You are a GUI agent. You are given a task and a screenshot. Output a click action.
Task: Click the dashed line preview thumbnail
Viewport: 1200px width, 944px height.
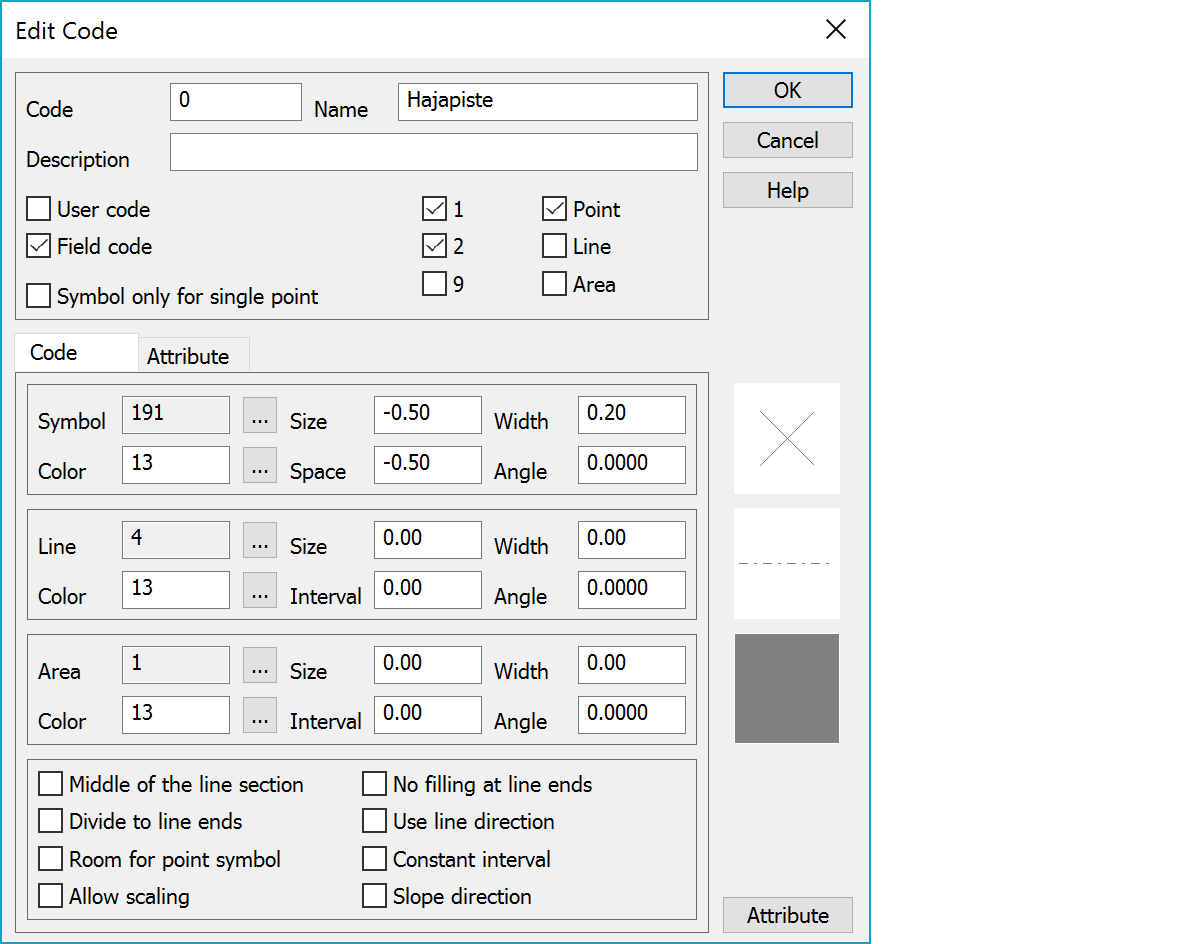[x=787, y=563]
